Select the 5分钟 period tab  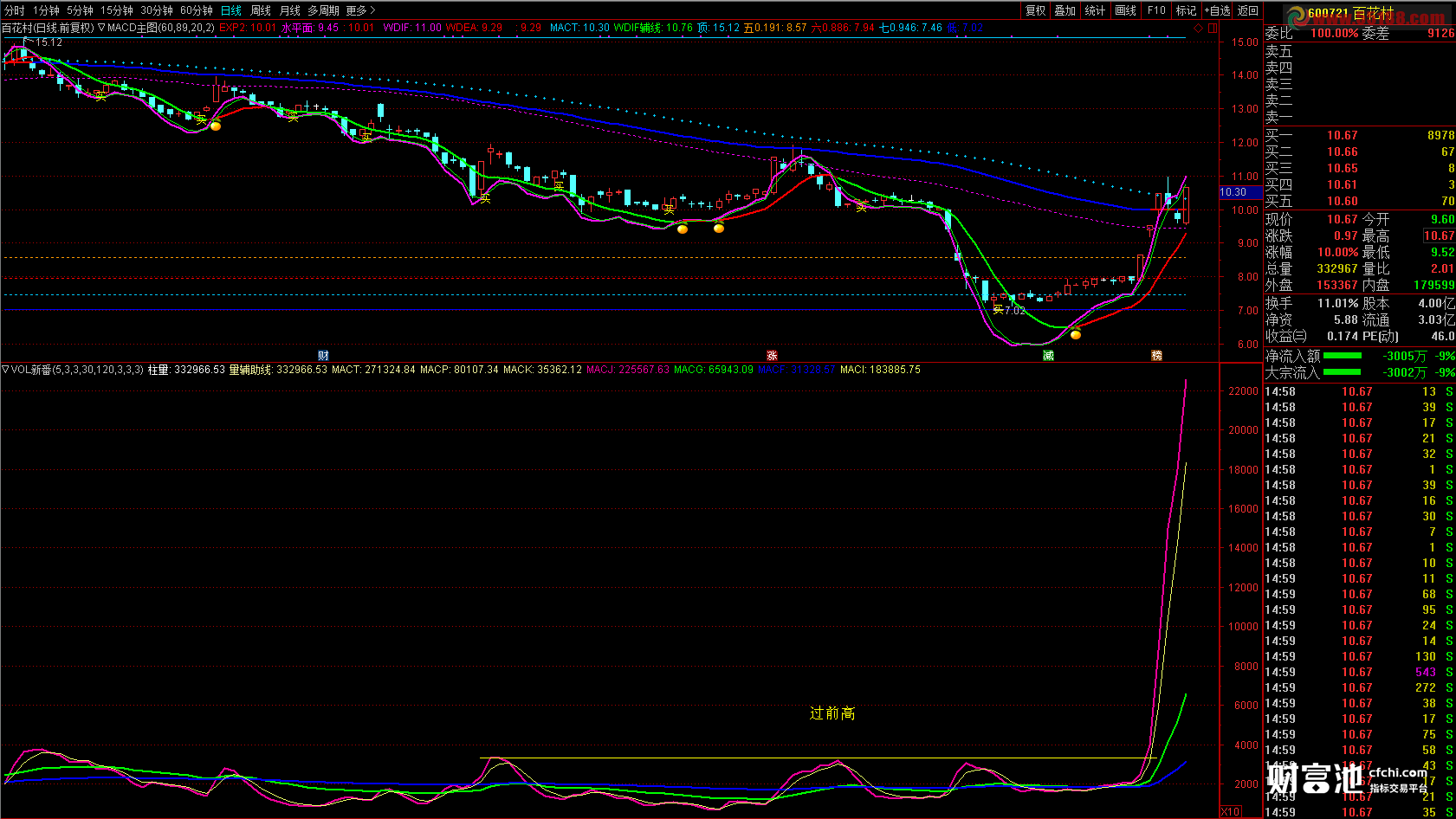80,10
